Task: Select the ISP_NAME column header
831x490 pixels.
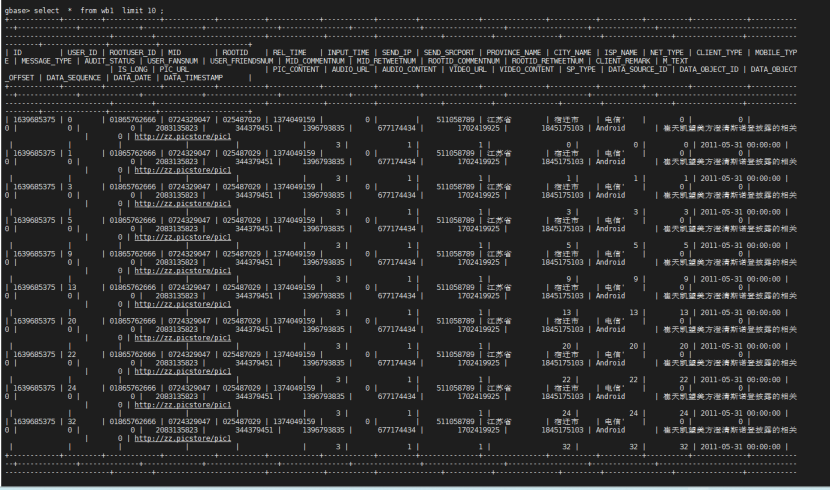Action: 621,52
